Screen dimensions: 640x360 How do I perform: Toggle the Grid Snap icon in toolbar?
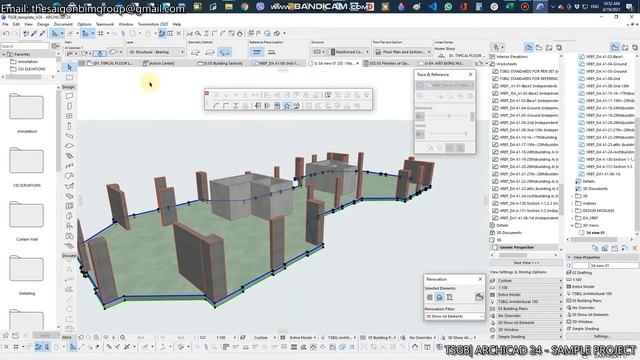[x=100, y=33]
